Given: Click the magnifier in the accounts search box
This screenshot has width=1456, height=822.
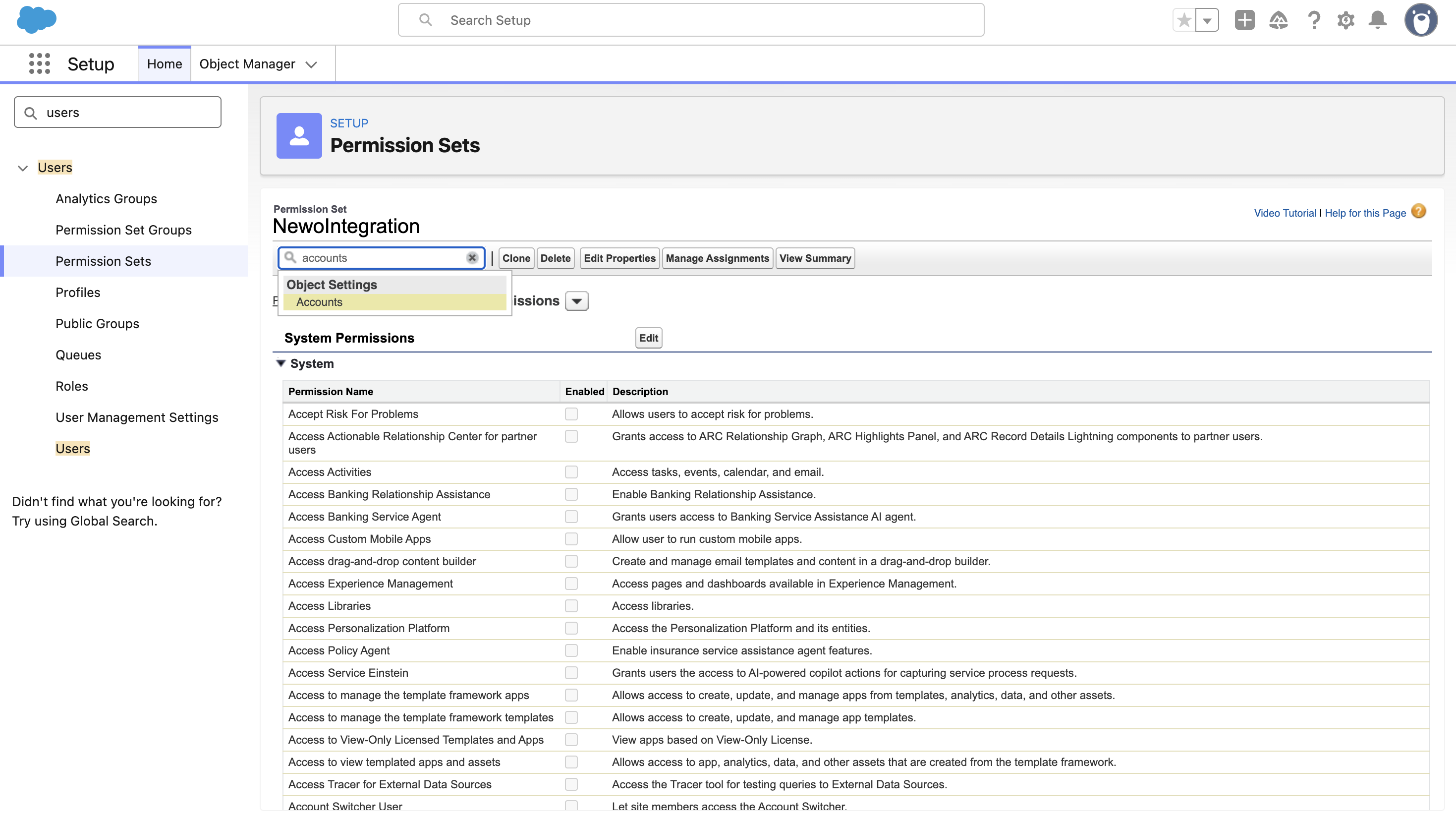Looking at the screenshot, I should [x=290, y=257].
